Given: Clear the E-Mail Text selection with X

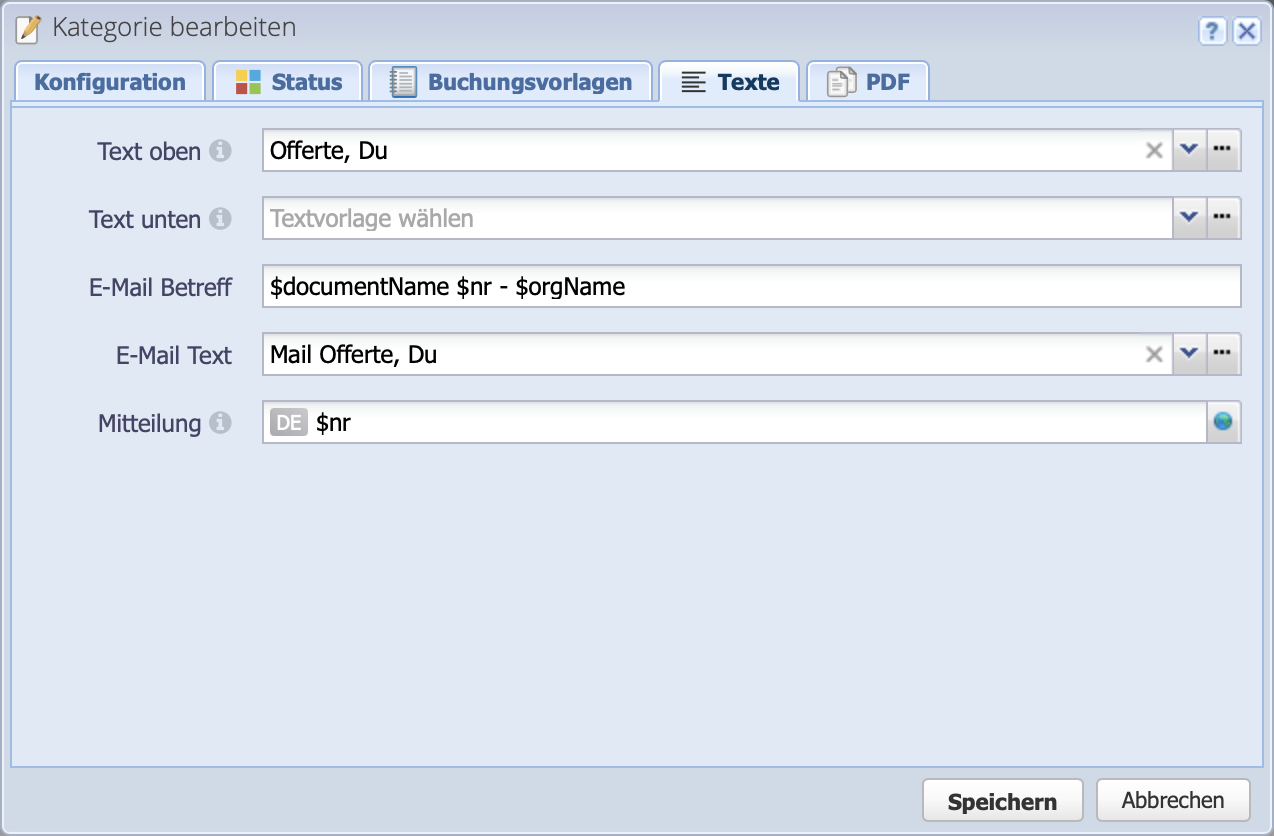Looking at the screenshot, I should click(1154, 355).
